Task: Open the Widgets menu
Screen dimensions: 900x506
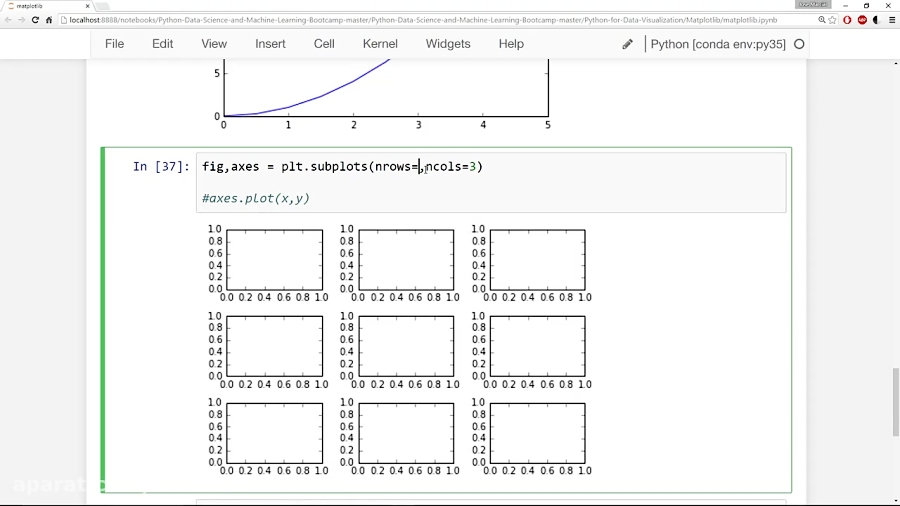Action: click(x=448, y=44)
